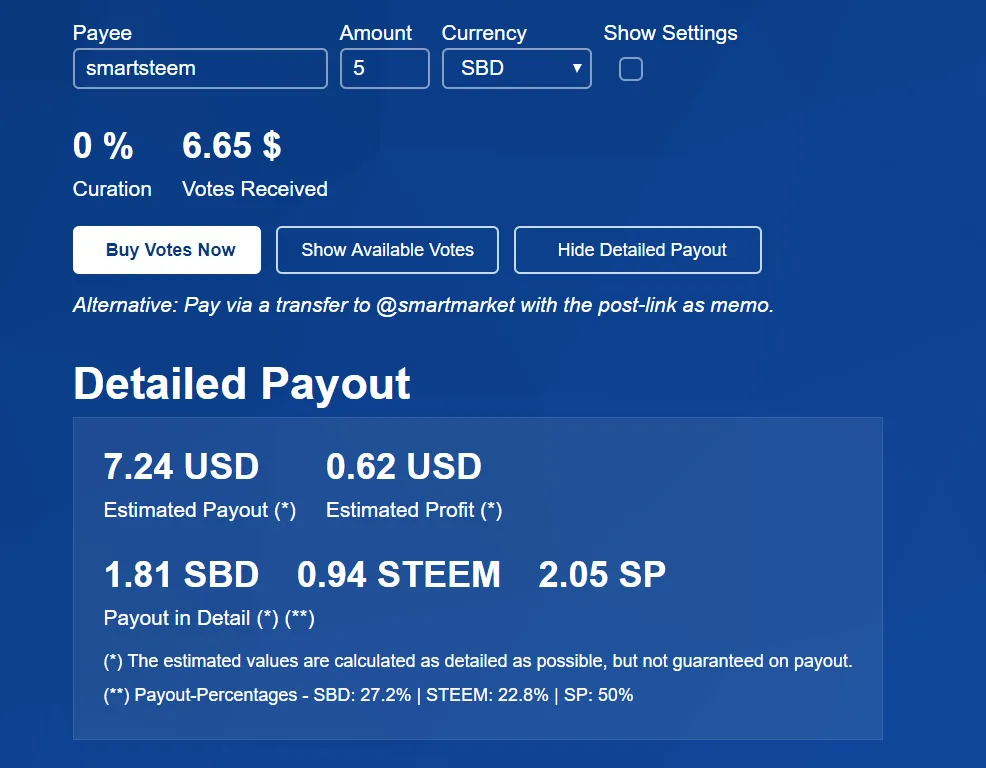The width and height of the screenshot is (986, 768).
Task: Click Hide Detailed Payout button
Action: point(638,250)
